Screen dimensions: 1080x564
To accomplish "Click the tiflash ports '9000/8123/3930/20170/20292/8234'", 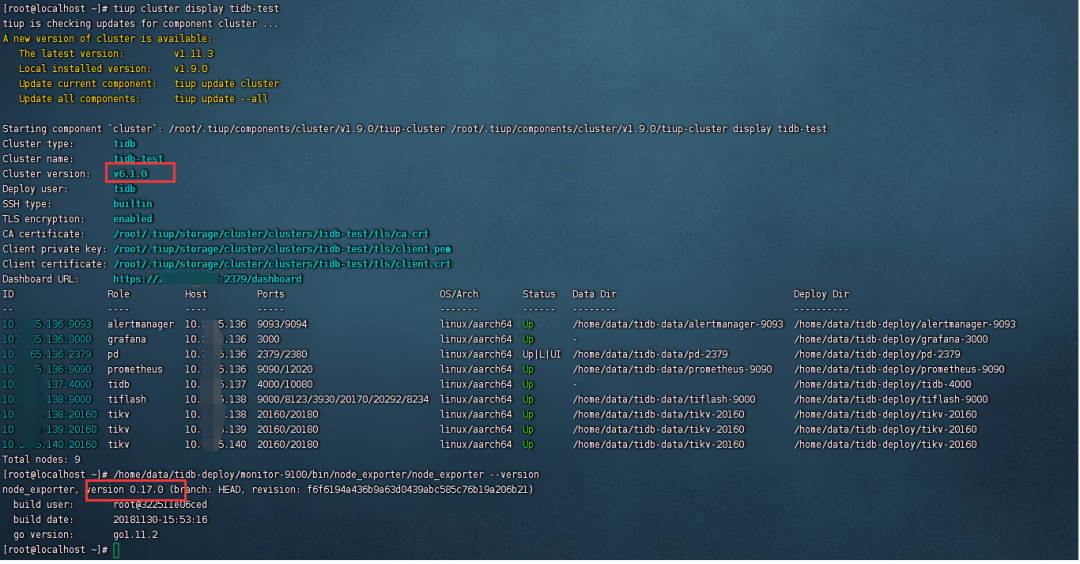I will pos(343,399).
